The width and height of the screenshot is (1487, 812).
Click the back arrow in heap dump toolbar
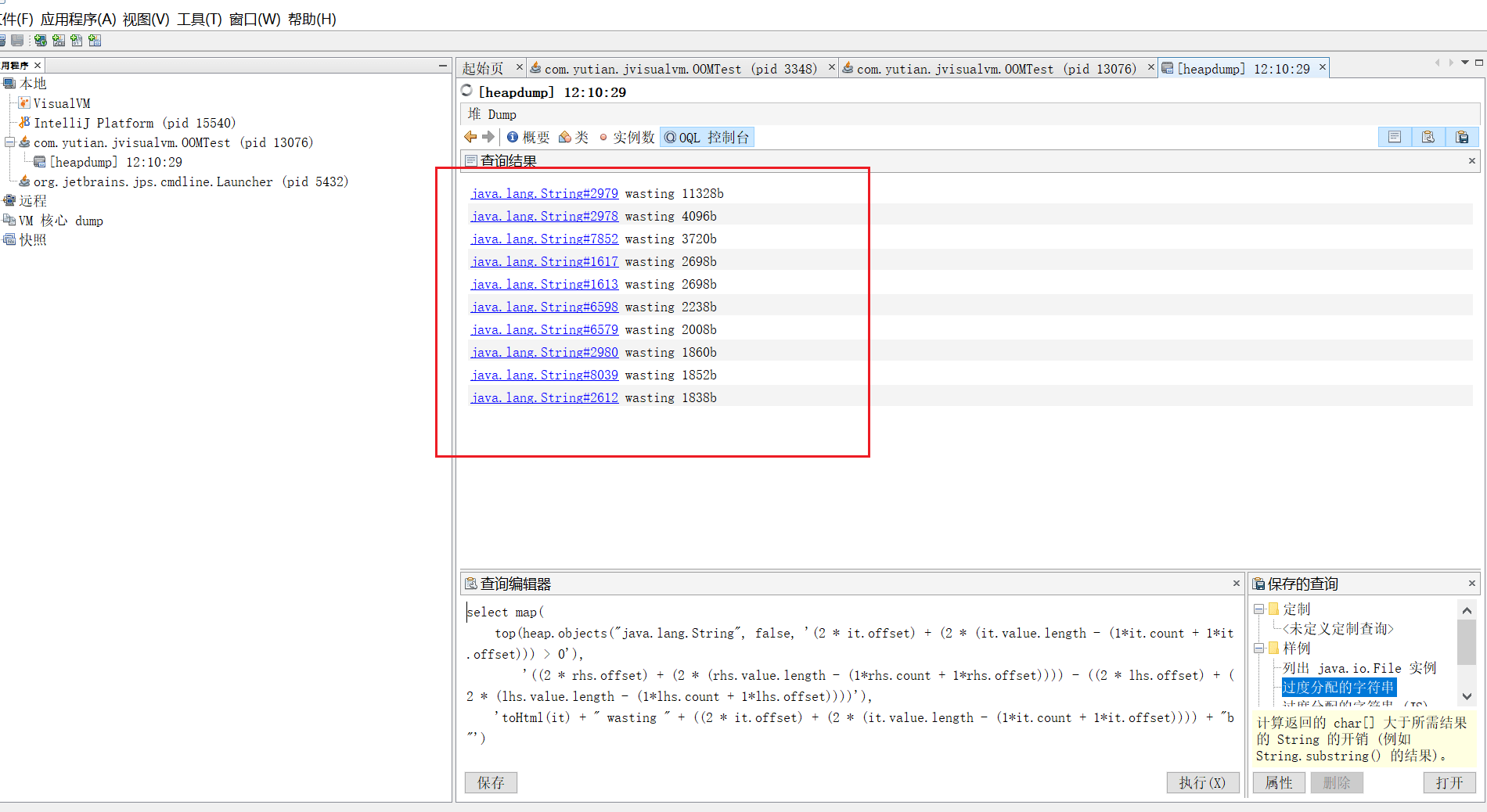(470, 137)
